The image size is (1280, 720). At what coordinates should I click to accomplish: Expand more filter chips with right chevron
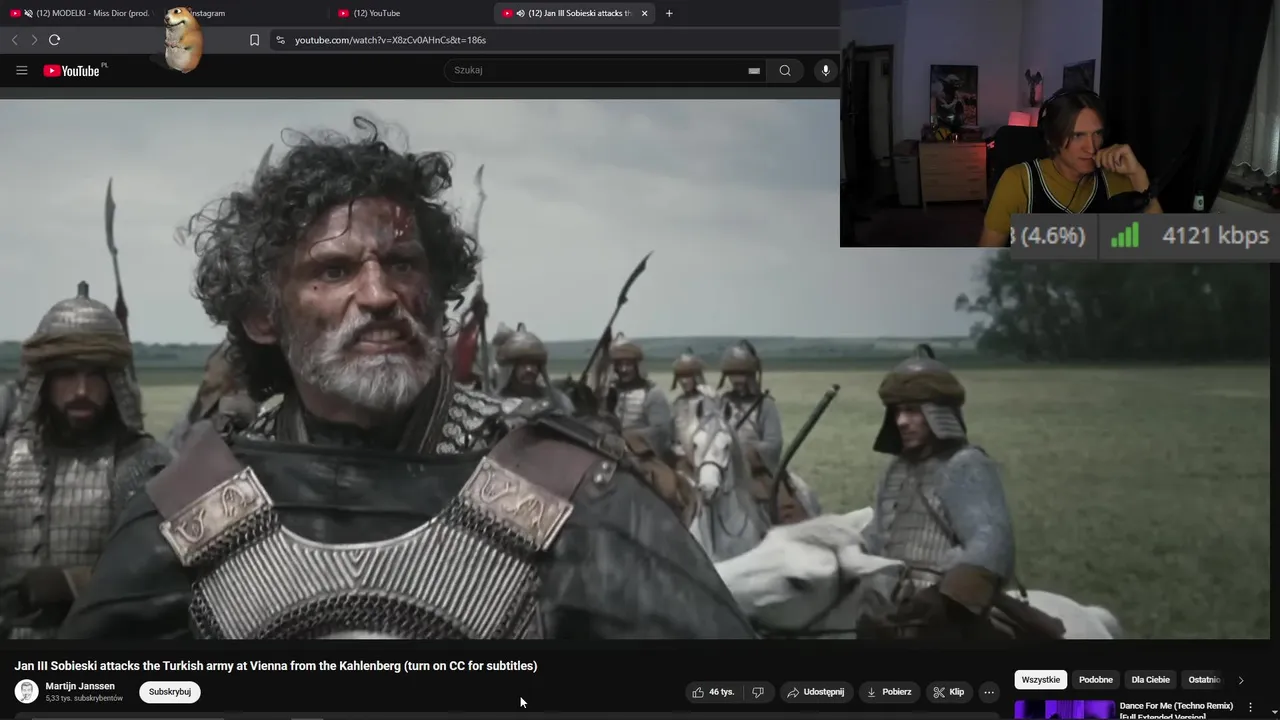[1241, 680]
